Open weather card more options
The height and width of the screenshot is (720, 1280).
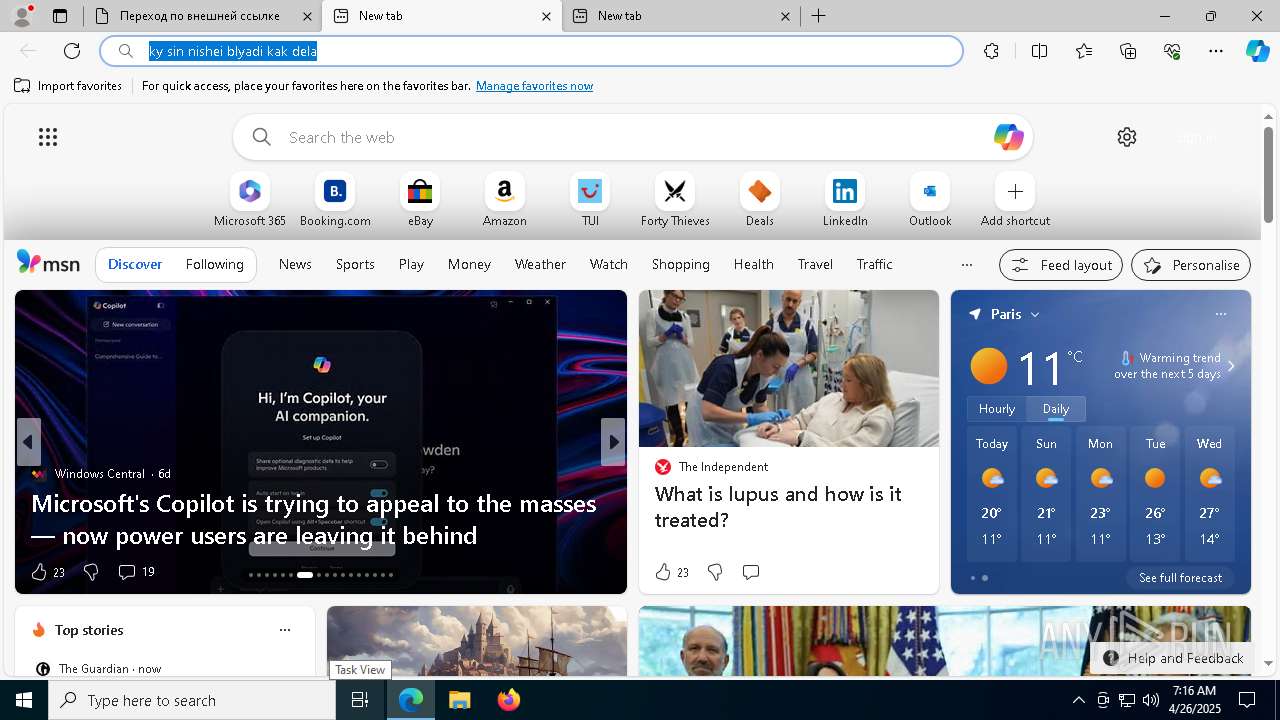1220,314
